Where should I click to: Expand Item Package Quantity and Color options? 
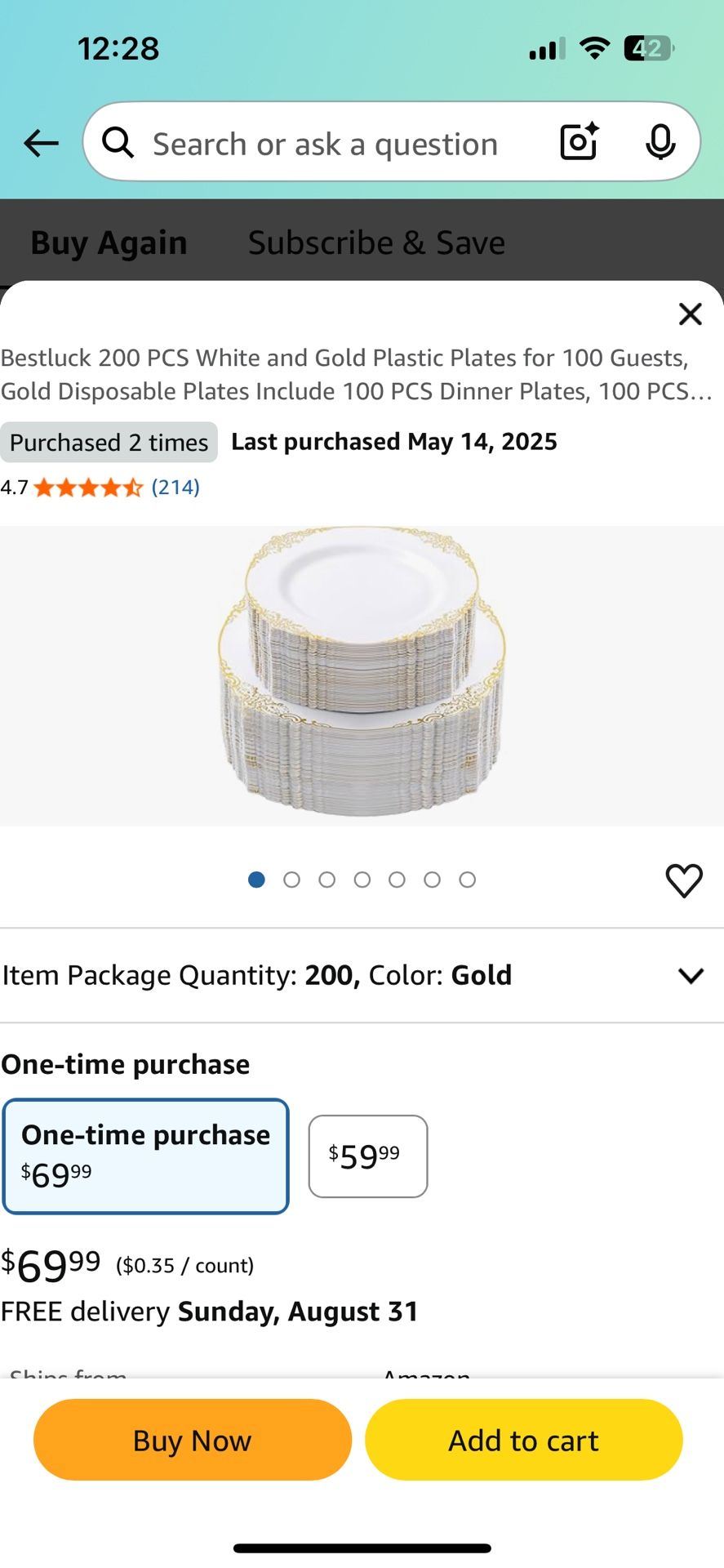[690, 975]
